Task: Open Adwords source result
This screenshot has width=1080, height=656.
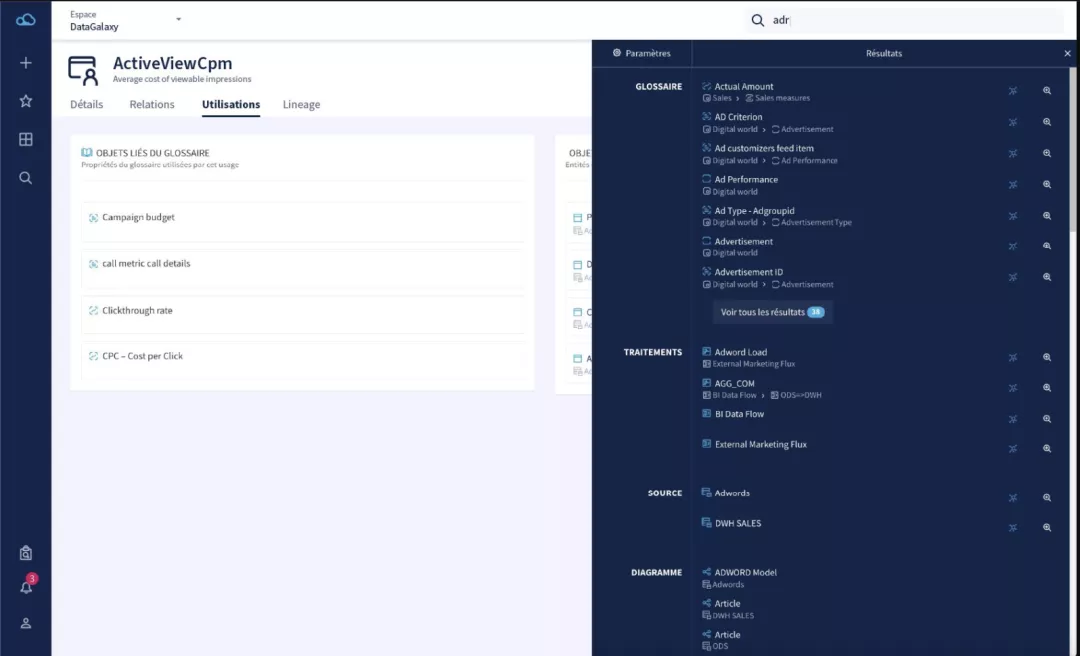Action: (732, 493)
